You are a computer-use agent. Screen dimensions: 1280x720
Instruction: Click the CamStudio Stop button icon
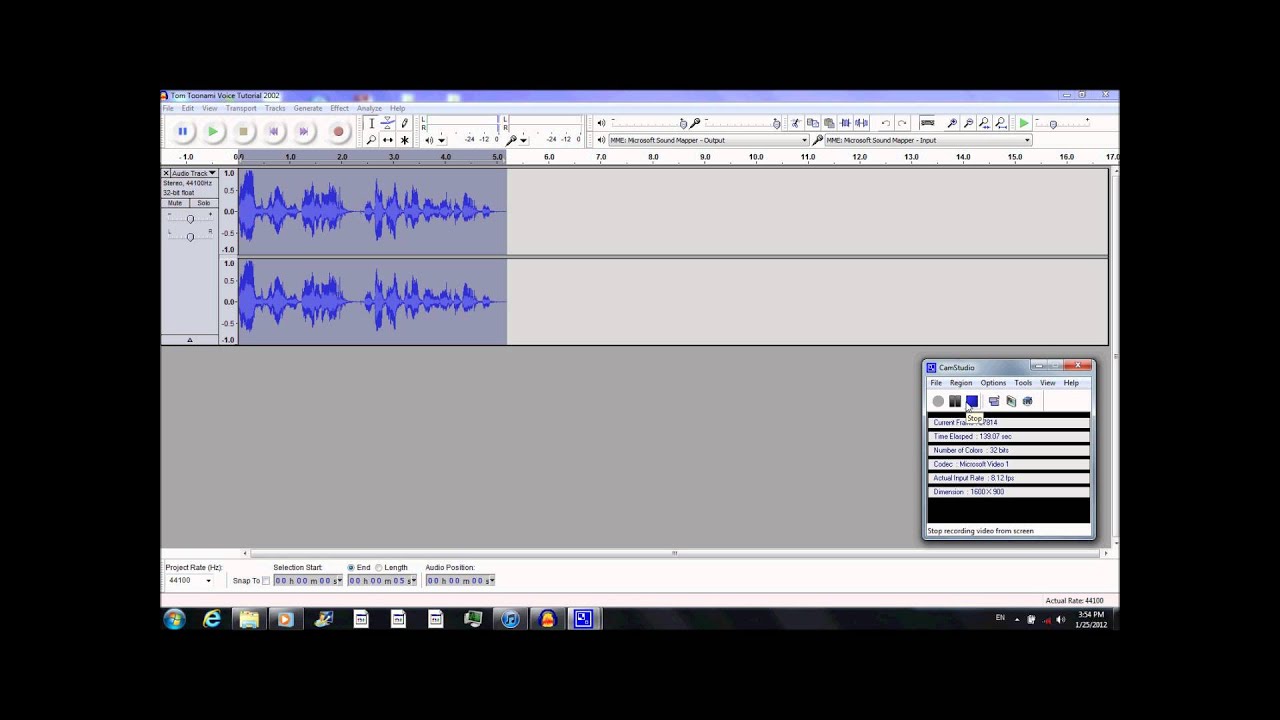point(971,401)
